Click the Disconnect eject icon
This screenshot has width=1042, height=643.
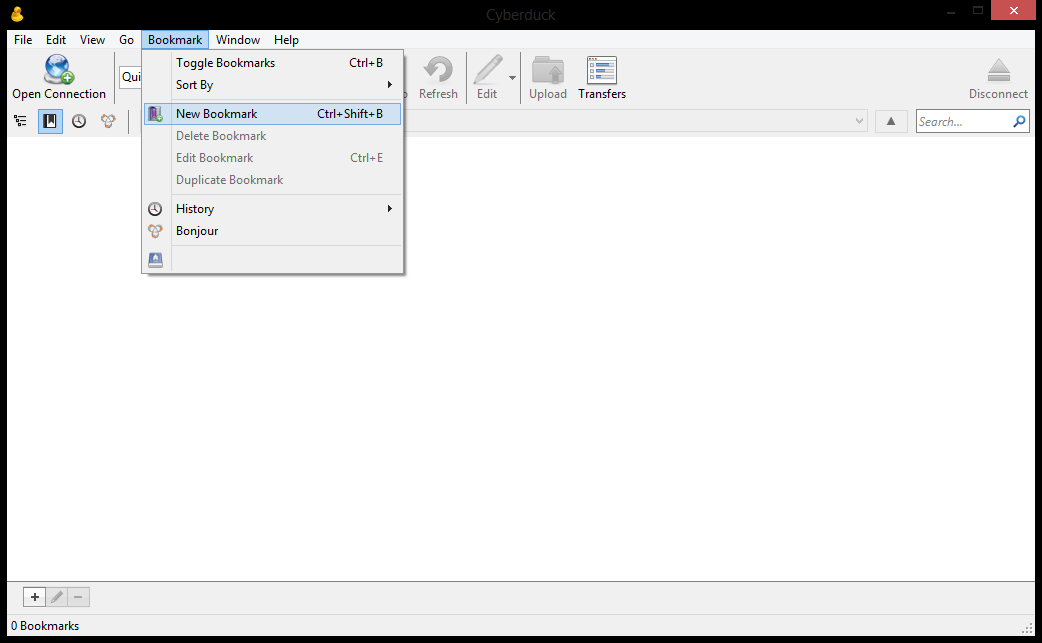[x=997, y=71]
